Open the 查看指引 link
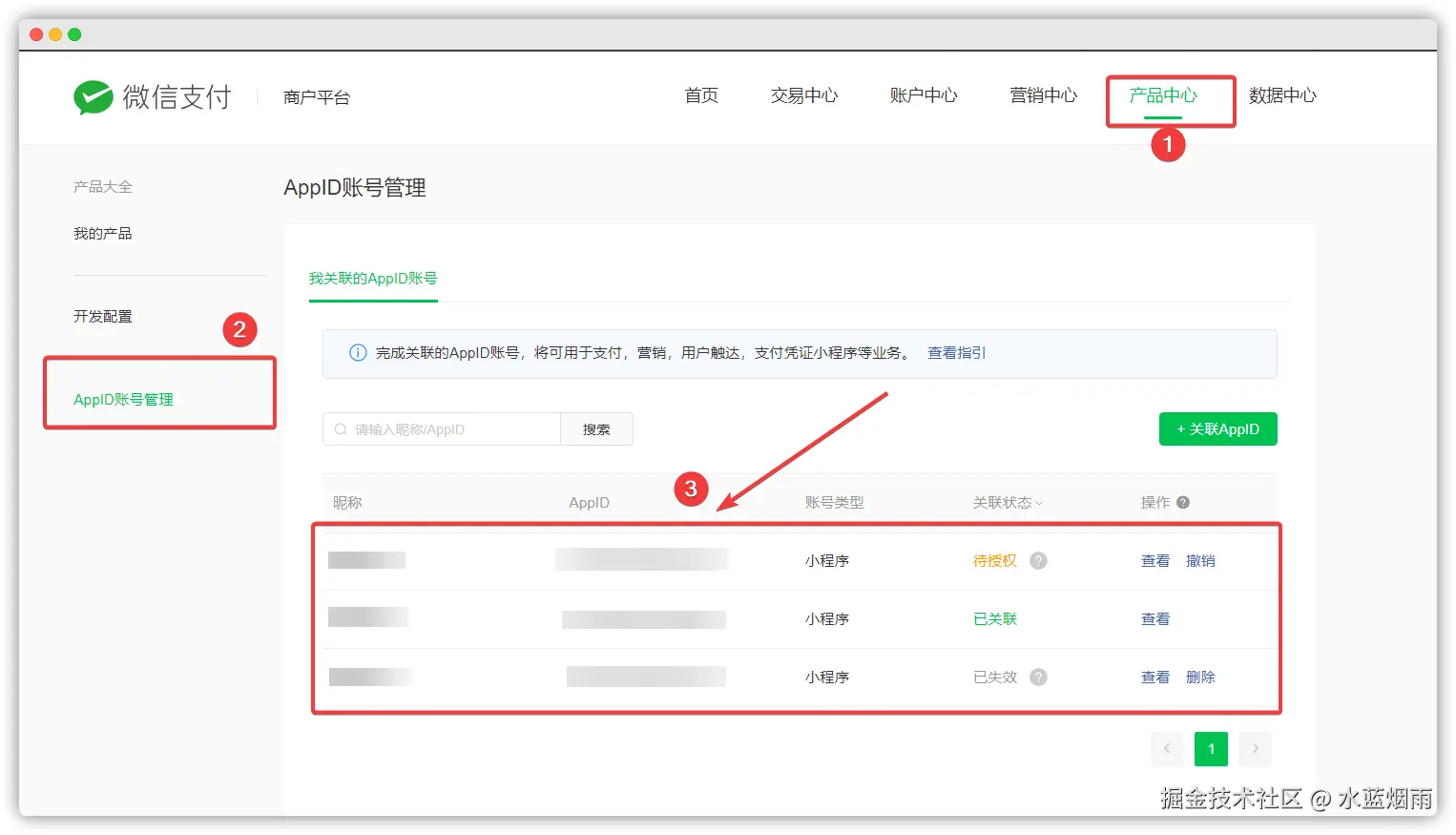1456x835 pixels. tap(957, 353)
